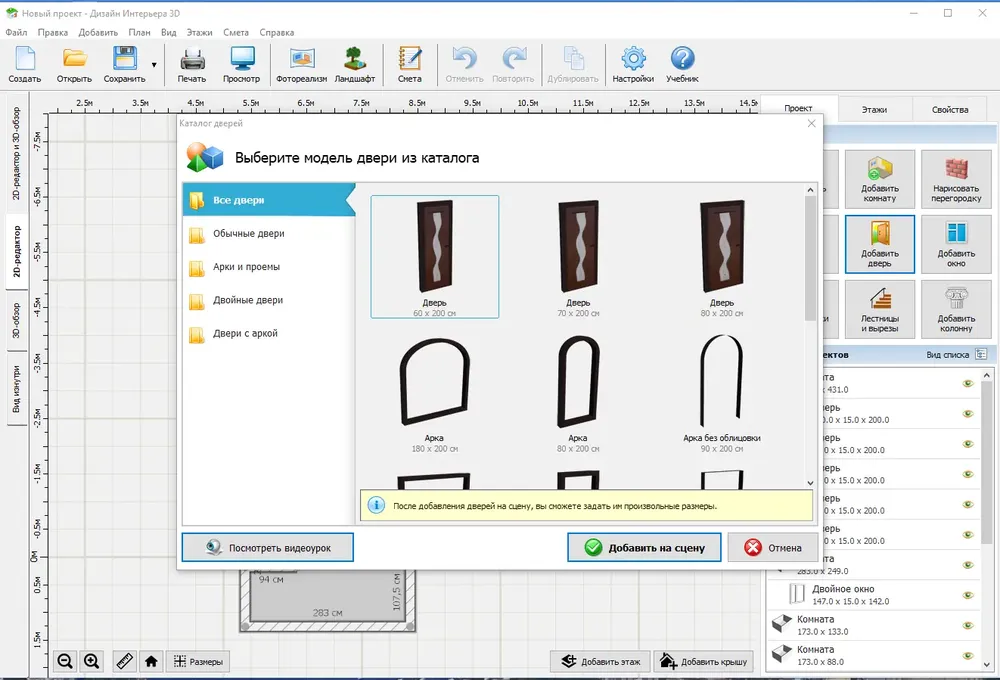Open the dropdown arrow next to Сохранить

pyautogui.click(x=154, y=64)
